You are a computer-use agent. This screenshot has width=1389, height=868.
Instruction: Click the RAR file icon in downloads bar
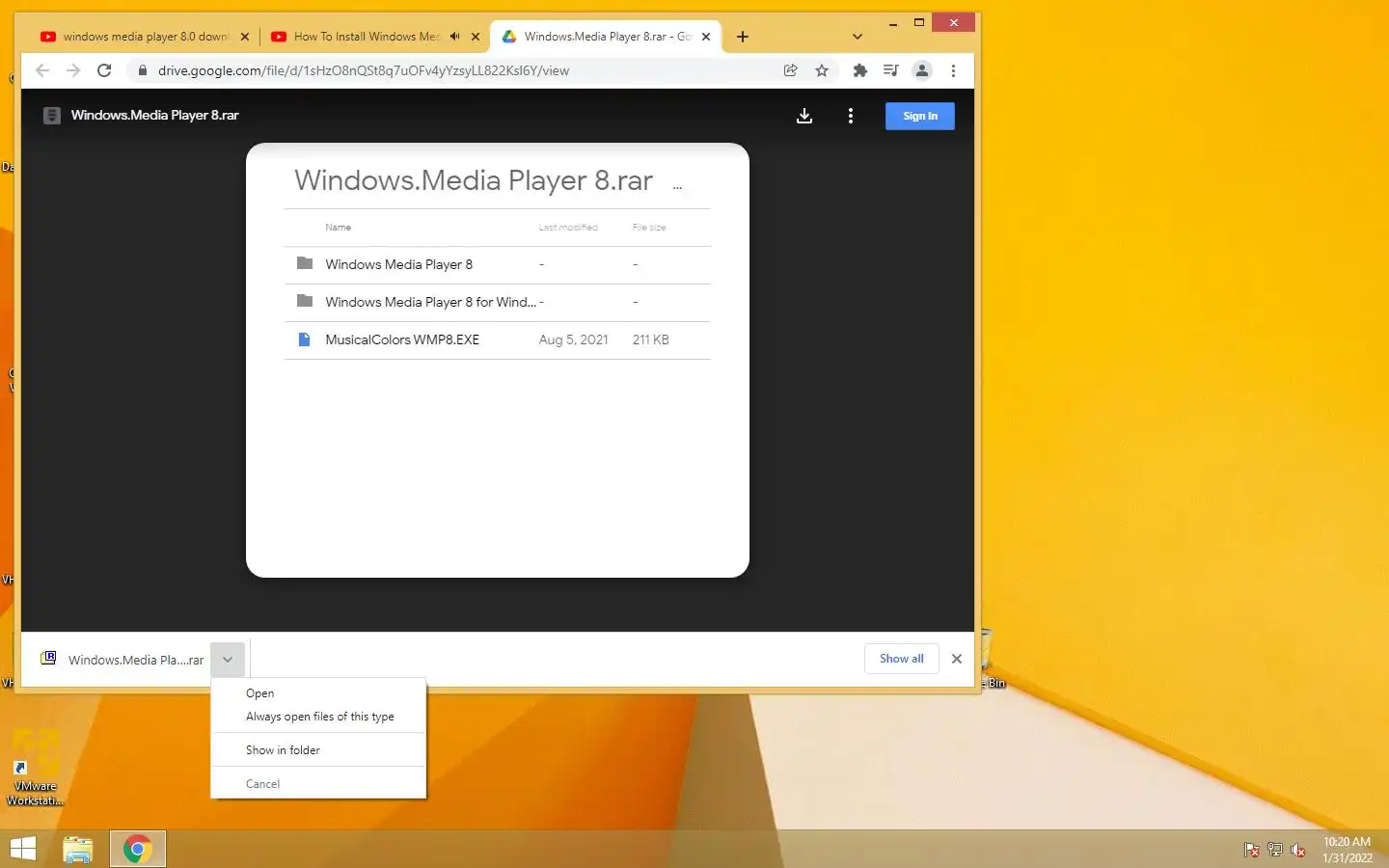click(x=48, y=659)
